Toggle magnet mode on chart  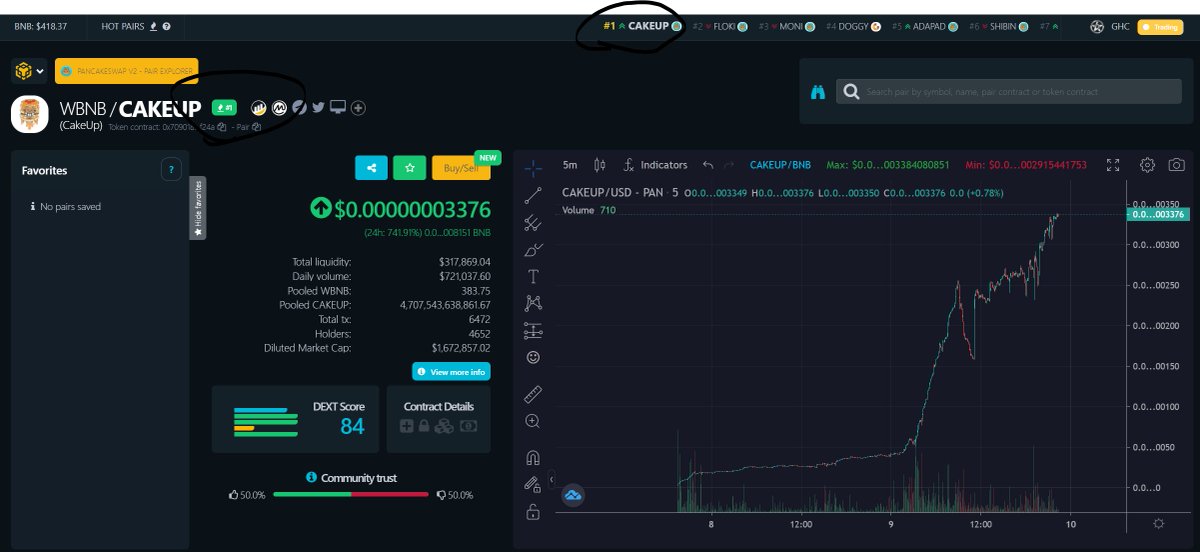coord(533,458)
